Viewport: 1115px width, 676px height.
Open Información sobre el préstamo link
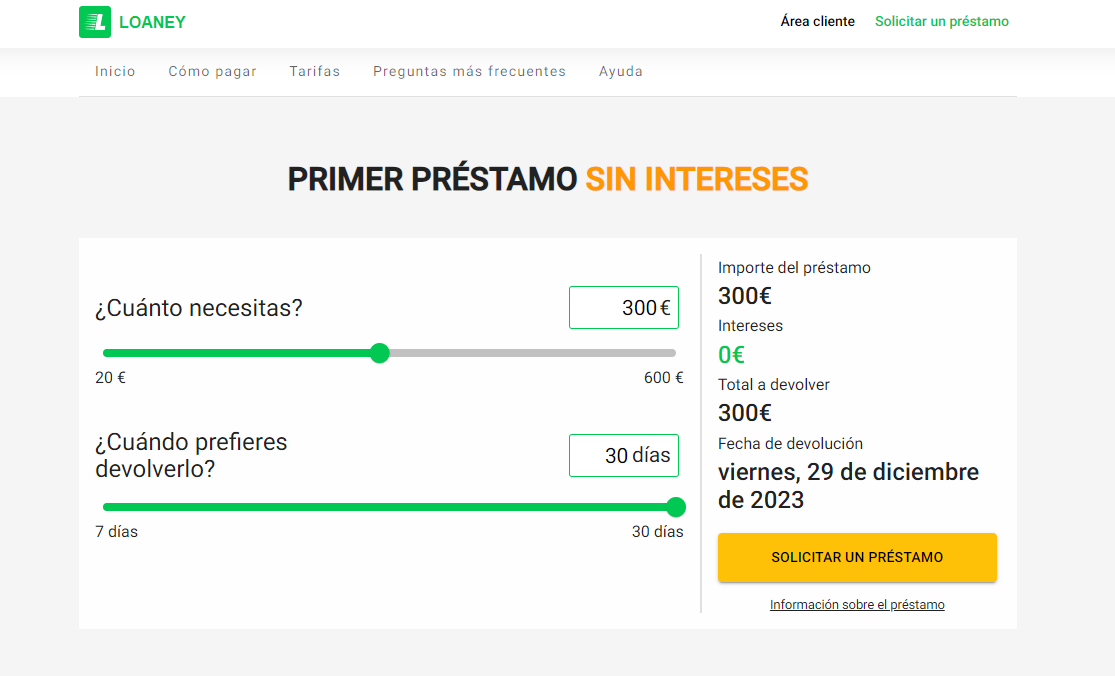pyautogui.click(x=857, y=605)
